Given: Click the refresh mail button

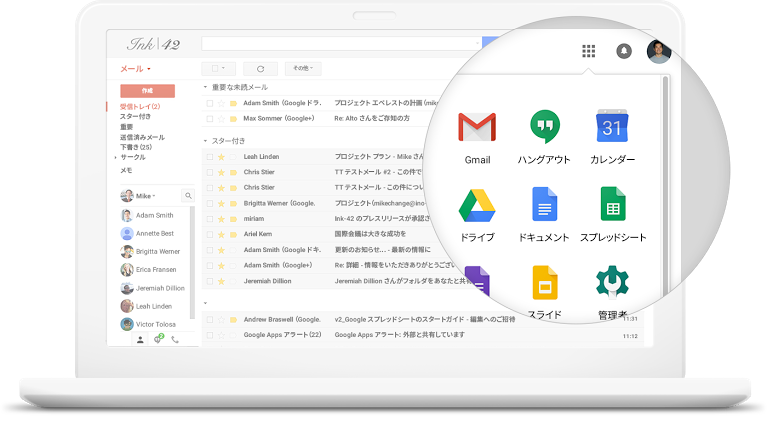Looking at the screenshot, I should 260,68.
